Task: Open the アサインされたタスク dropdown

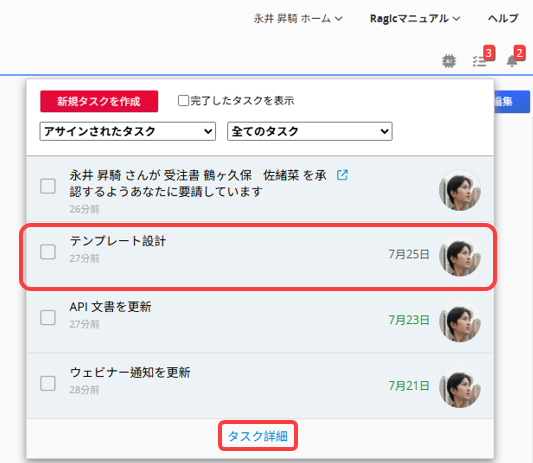Action: point(128,131)
